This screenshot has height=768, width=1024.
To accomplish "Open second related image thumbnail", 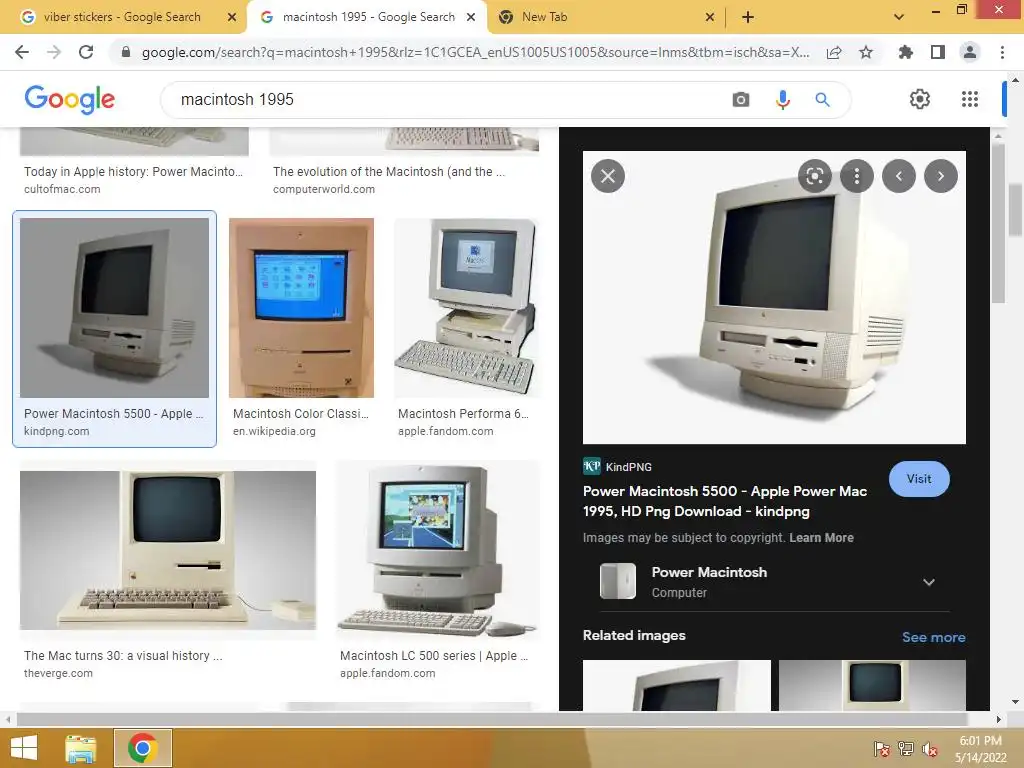I will tap(872, 685).
